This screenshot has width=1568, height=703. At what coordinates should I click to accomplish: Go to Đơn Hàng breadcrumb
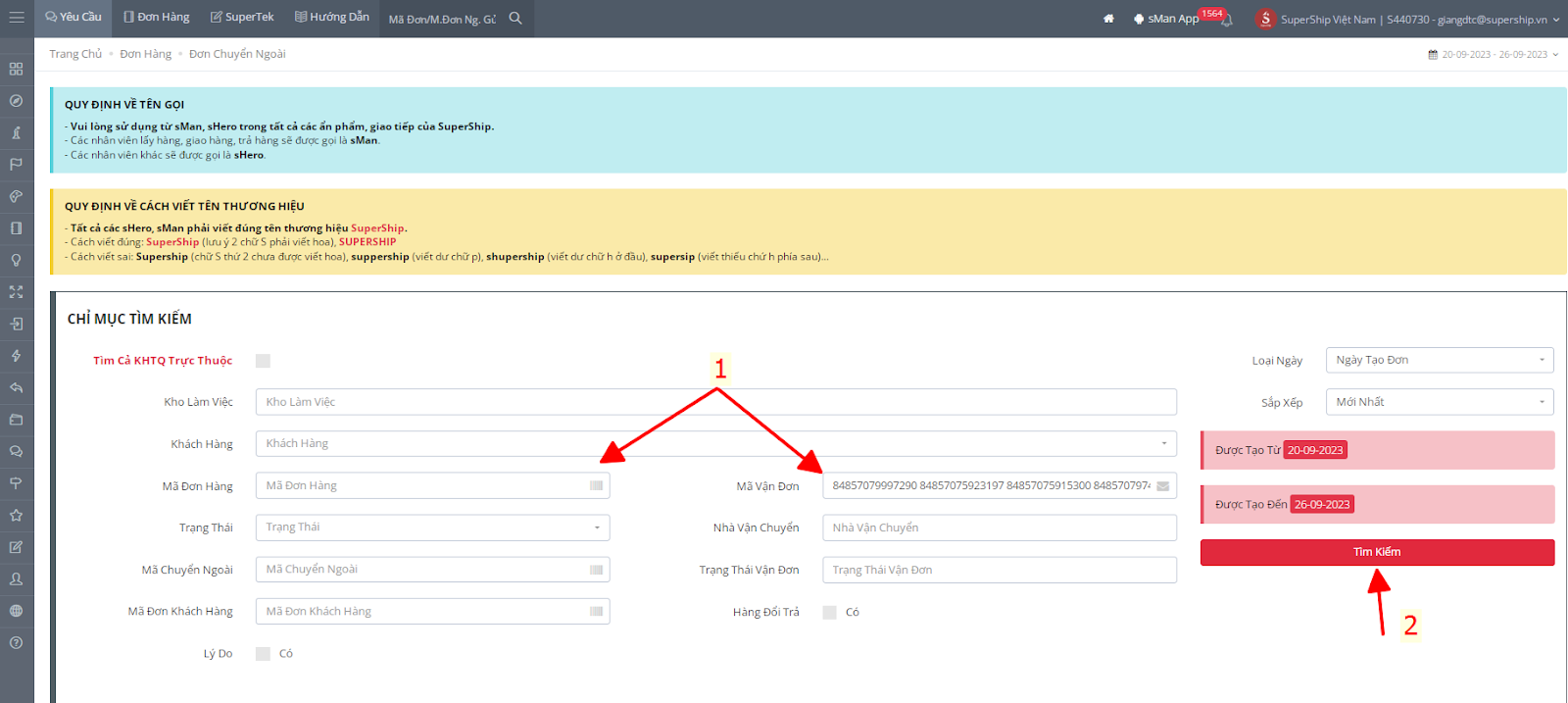click(x=145, y=54)
